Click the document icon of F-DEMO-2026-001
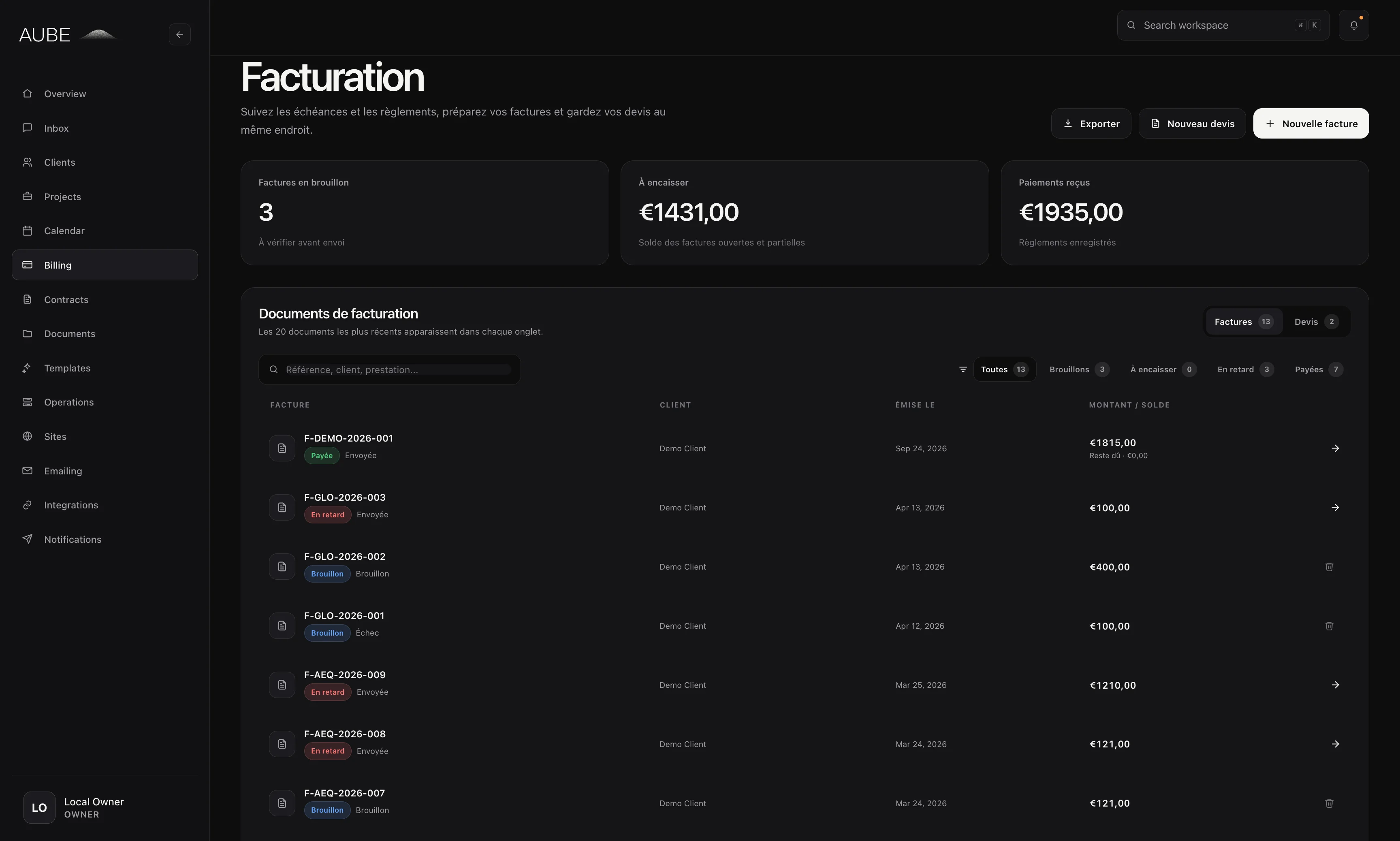Screen dimensions: 1400x841 coord(282,448)
